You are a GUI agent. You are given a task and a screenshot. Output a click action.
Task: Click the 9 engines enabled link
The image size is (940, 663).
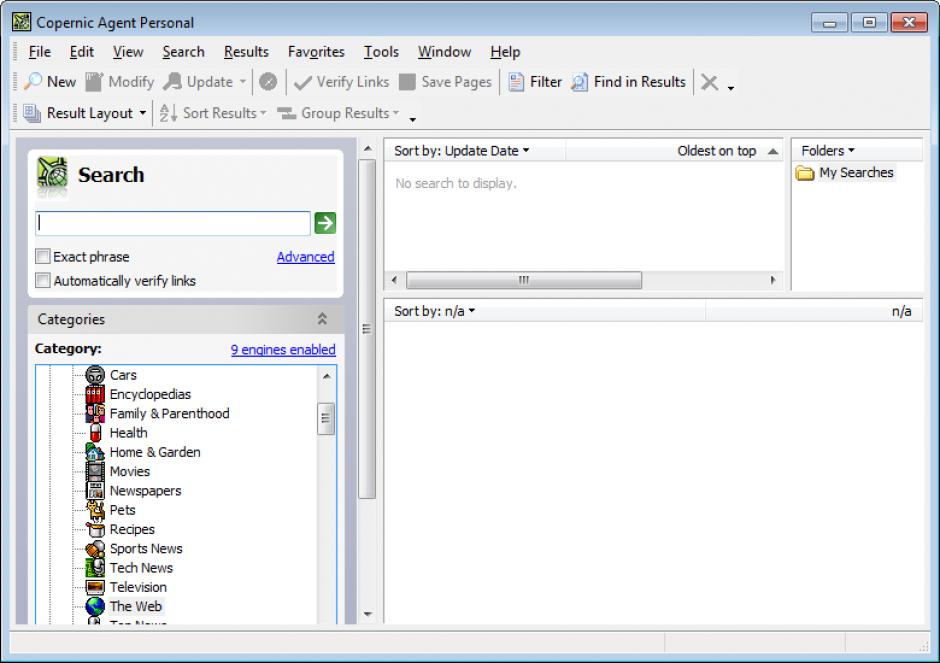click(283, 349)
